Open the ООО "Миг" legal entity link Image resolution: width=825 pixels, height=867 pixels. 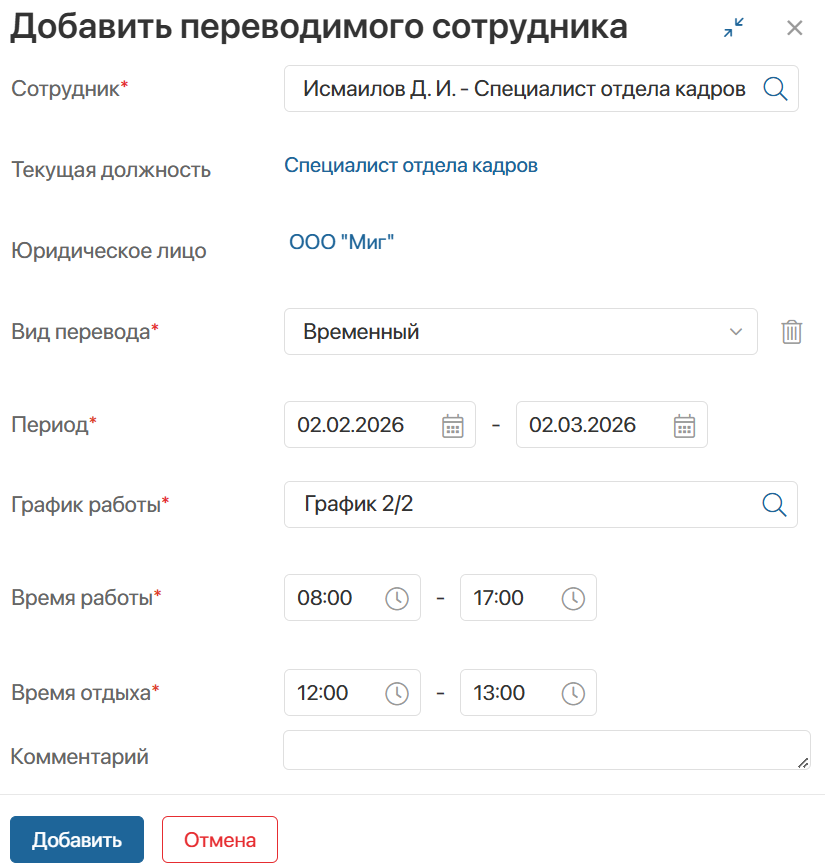point(342,242)
